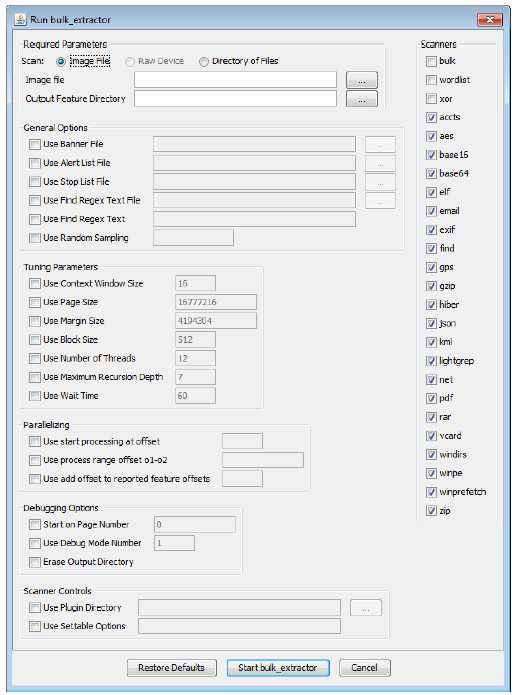Enable the Use Banner File checkbox

(x=35, y=144)
